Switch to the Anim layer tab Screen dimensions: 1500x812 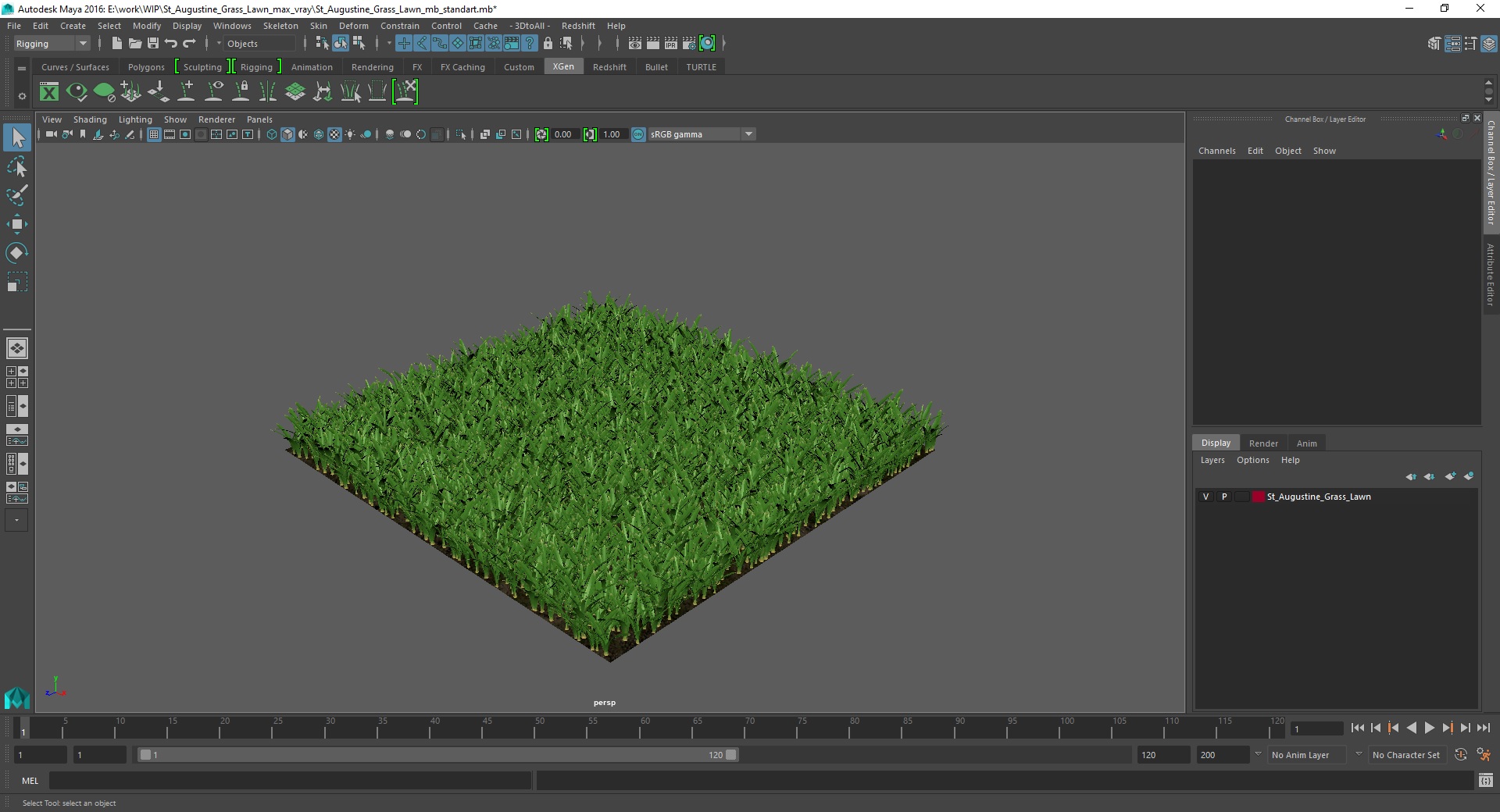coord(1307,443)
